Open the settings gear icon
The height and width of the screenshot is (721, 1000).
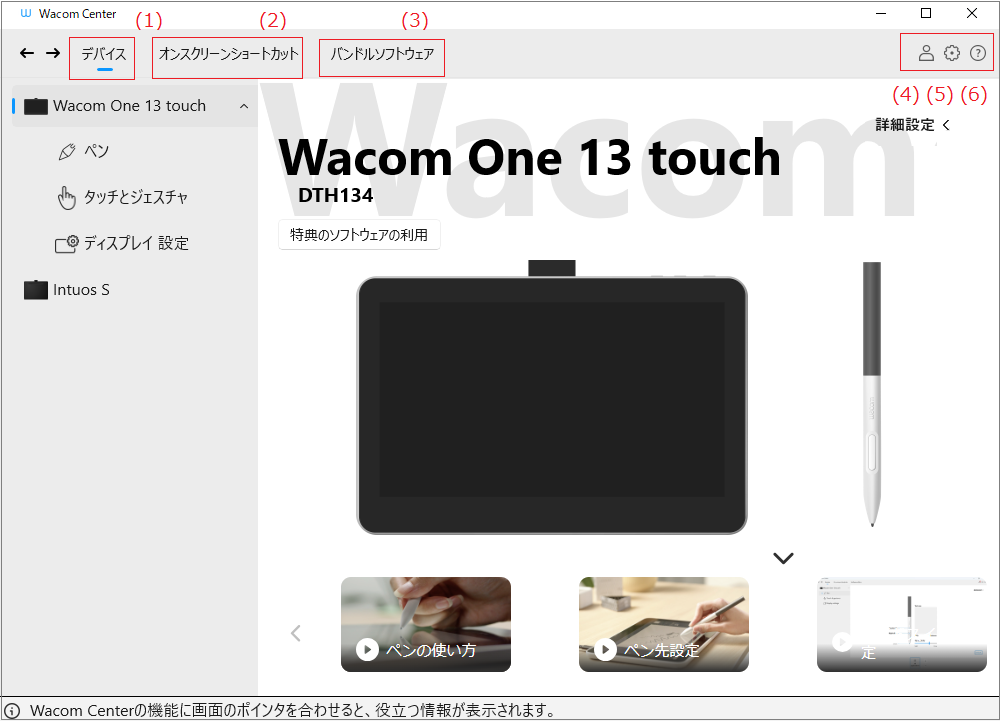tap(951, 53)
